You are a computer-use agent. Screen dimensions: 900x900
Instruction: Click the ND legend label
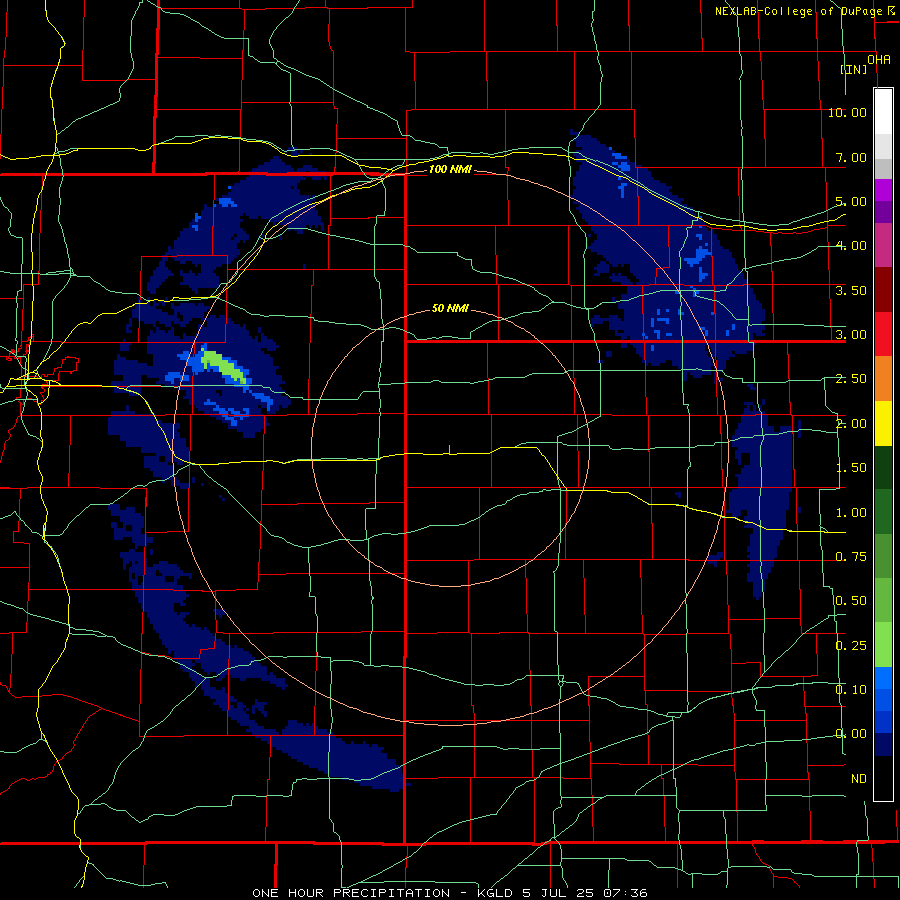pos(859,779)
